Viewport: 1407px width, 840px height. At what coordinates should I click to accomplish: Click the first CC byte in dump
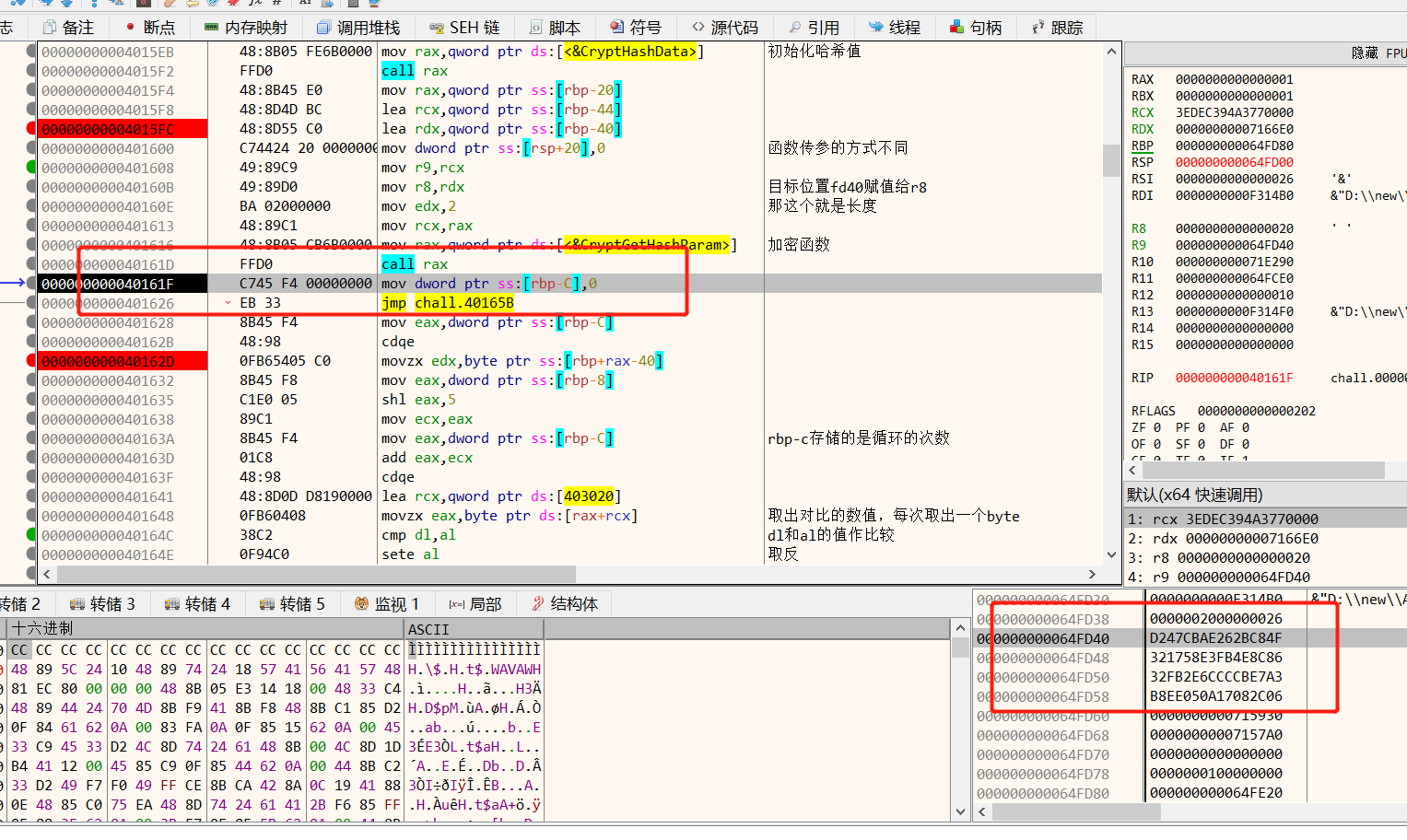click(x=19, y=649)
